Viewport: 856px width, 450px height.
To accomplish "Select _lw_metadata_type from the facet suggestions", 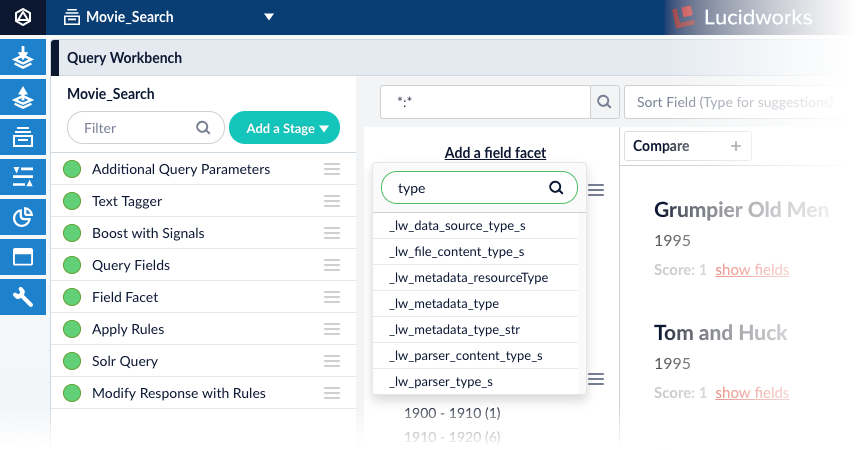I will coord(443,304).
